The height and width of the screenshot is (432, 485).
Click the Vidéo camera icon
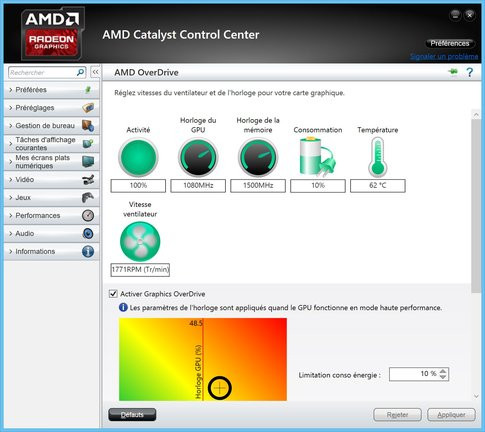[x=88, y=180]
